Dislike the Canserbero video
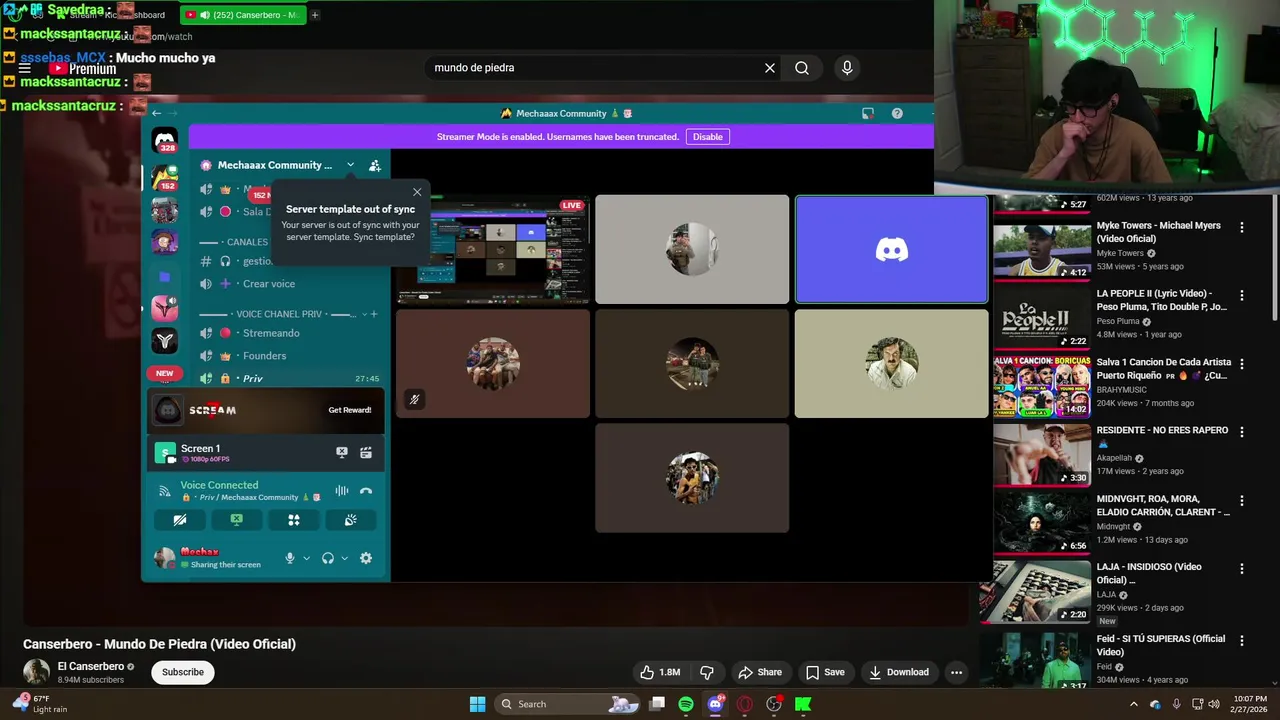Screen dimensions: 1280x720 [706, 672]
